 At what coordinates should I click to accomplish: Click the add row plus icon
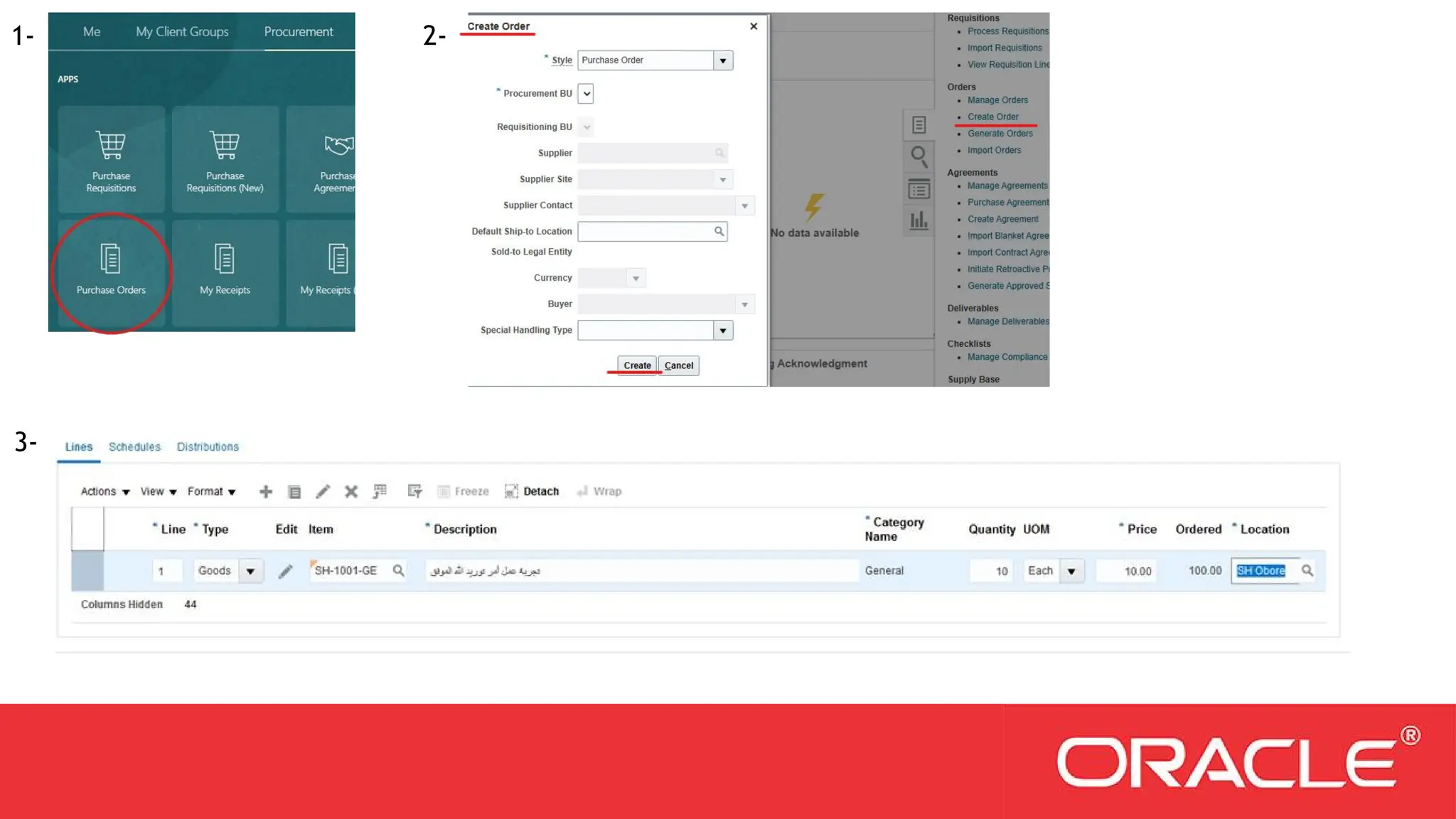[266, 491]
